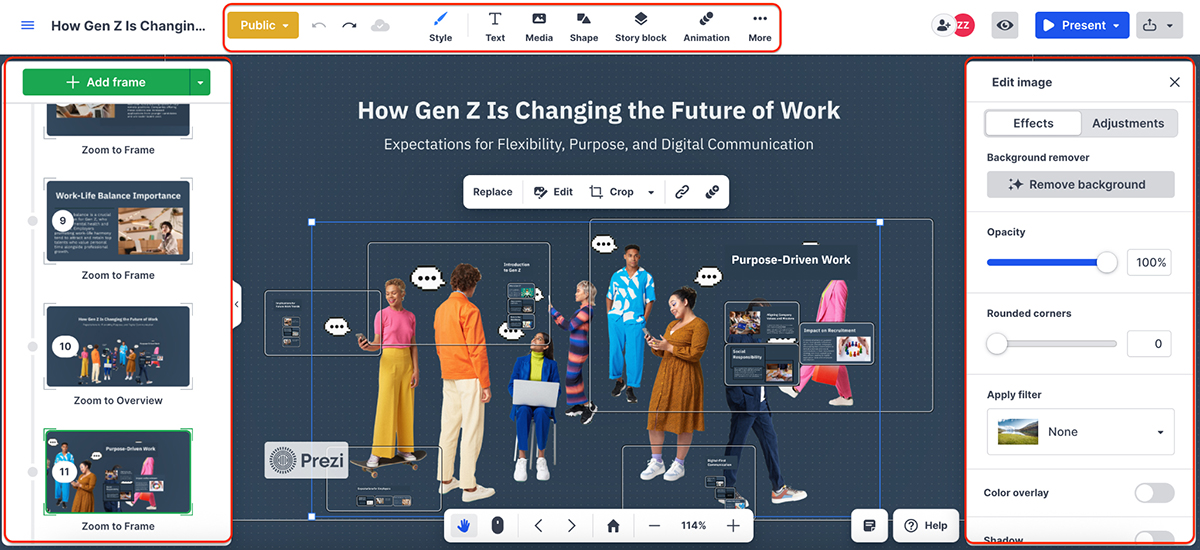Open the Shape insert menu
Image resolution: width=1200 pixels, height=550 pixels.
click(x=584, y=27)
